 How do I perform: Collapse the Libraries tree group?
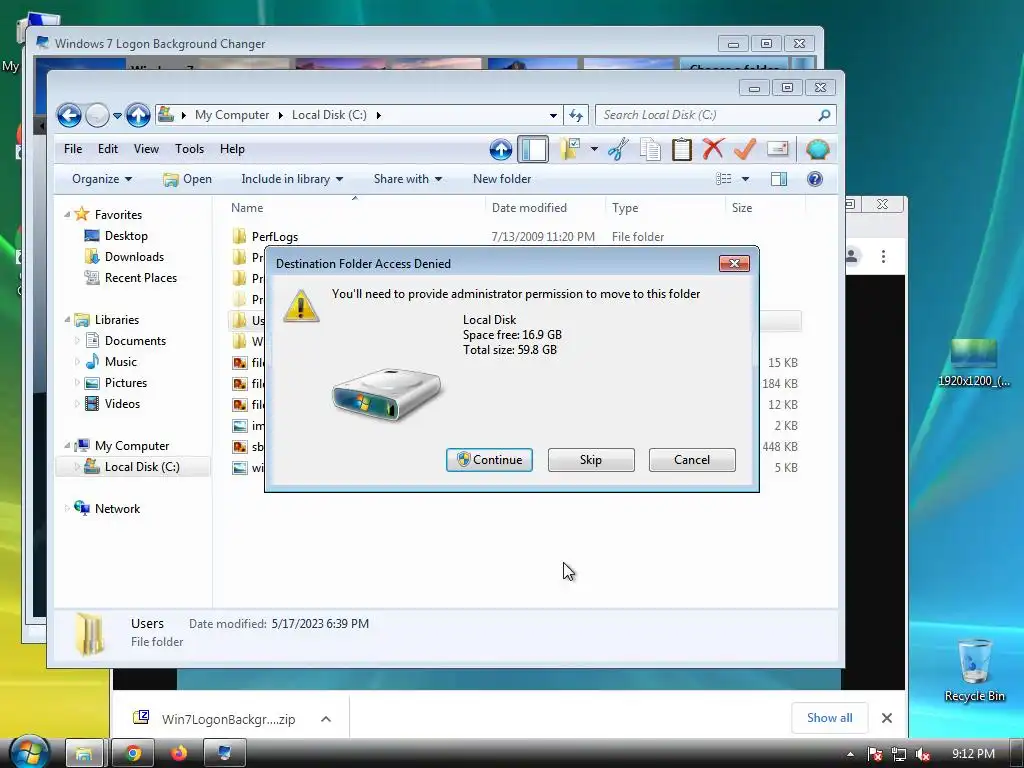(x=67, y=319)
